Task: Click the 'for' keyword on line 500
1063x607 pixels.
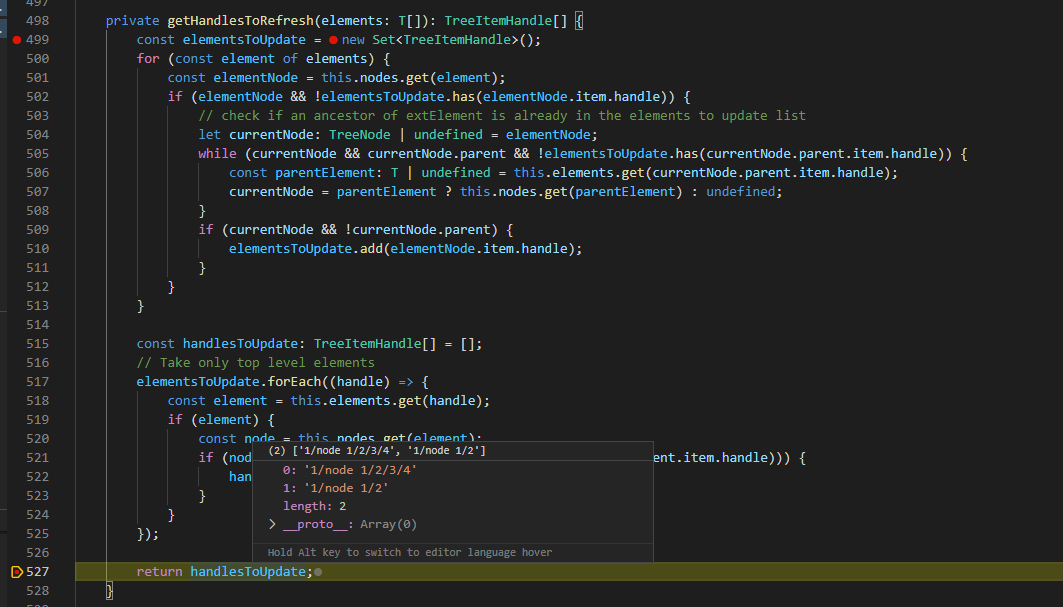Action: tap(148, 59)
